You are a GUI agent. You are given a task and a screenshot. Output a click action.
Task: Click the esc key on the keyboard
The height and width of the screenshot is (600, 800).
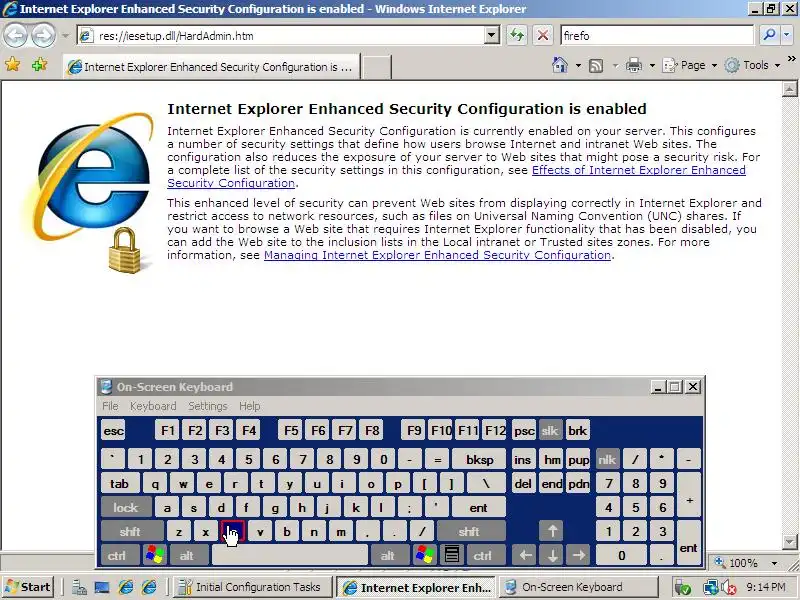(113, 430)
